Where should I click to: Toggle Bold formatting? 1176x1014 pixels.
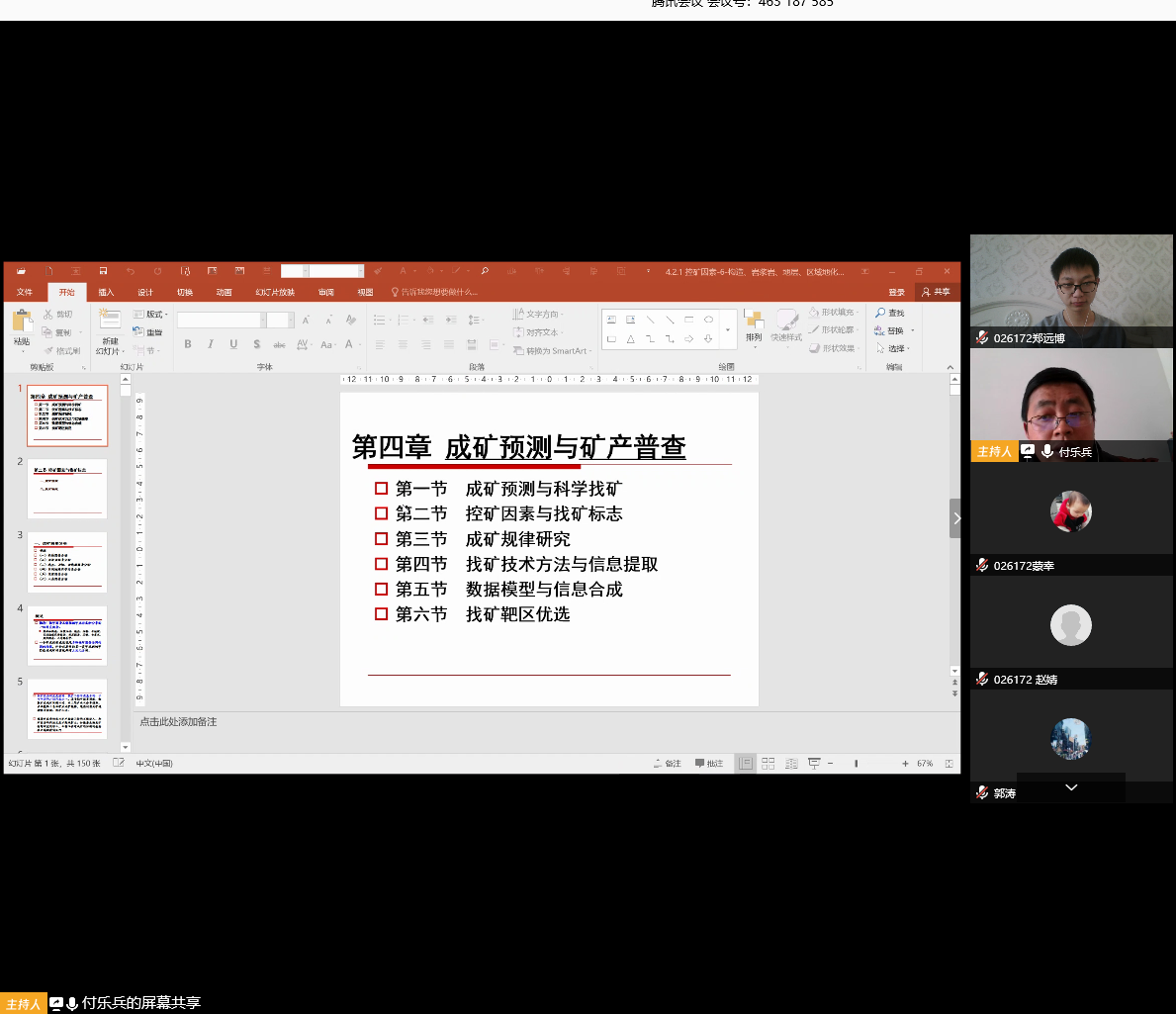[188, 344]
